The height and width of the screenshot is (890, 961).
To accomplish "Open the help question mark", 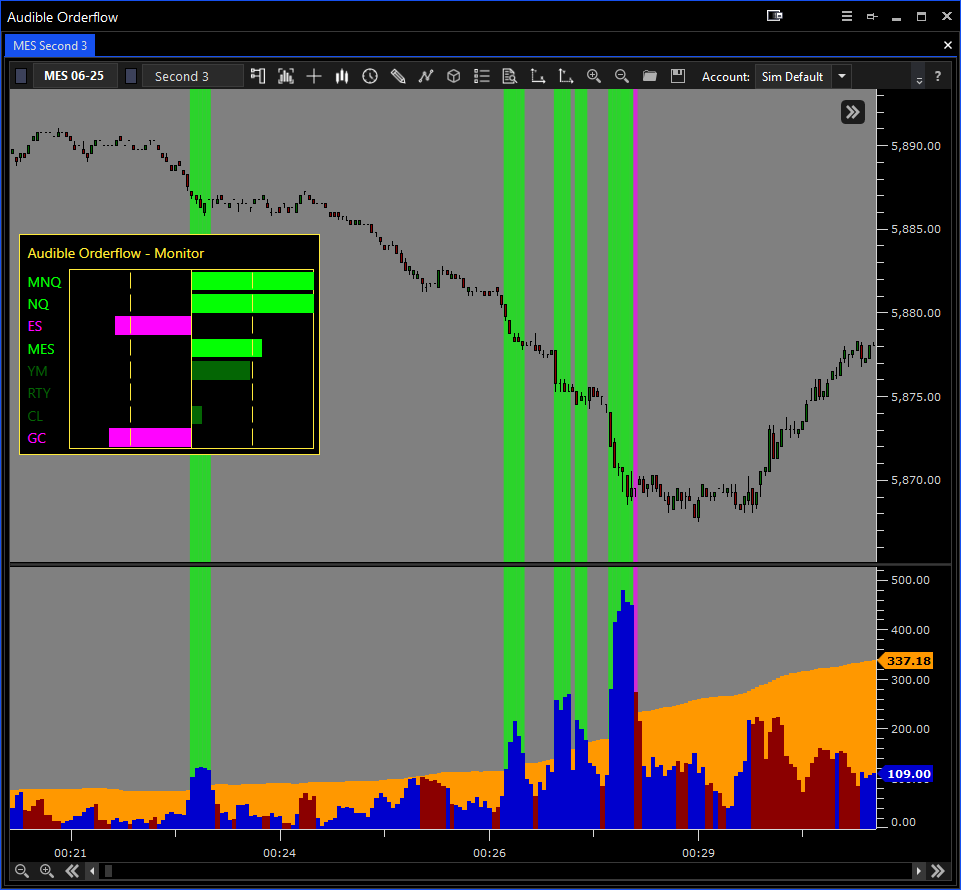I will 938,76.
